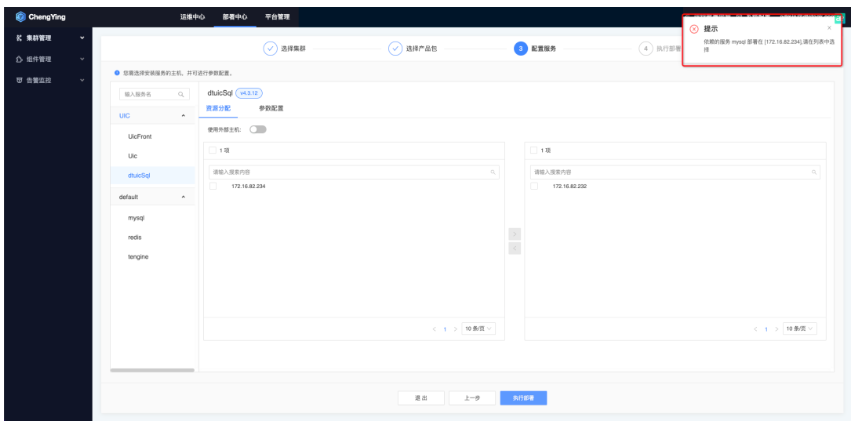Select page 1 in left panel pagination

coord(445,329)
